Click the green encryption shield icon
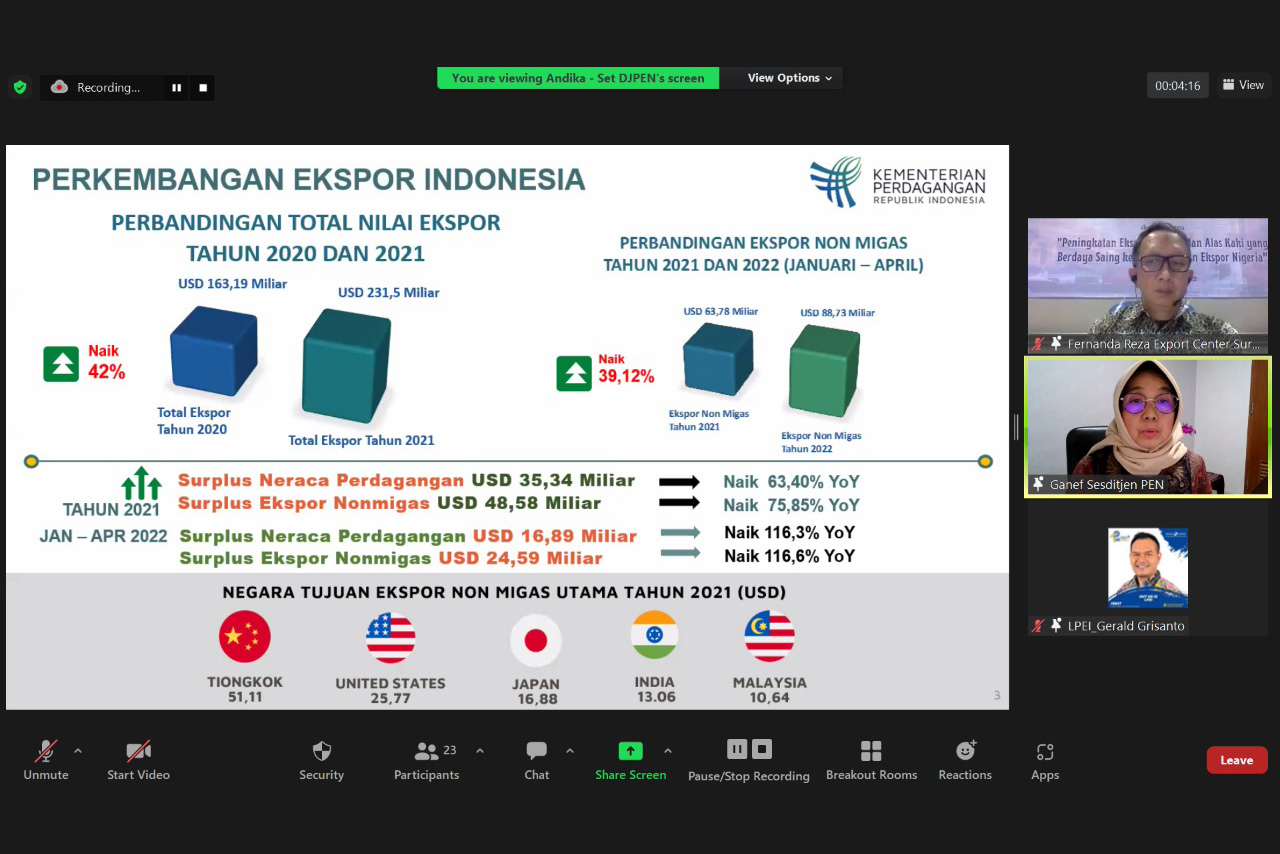This screenshot has width=1280, height=854. (20, 87)
